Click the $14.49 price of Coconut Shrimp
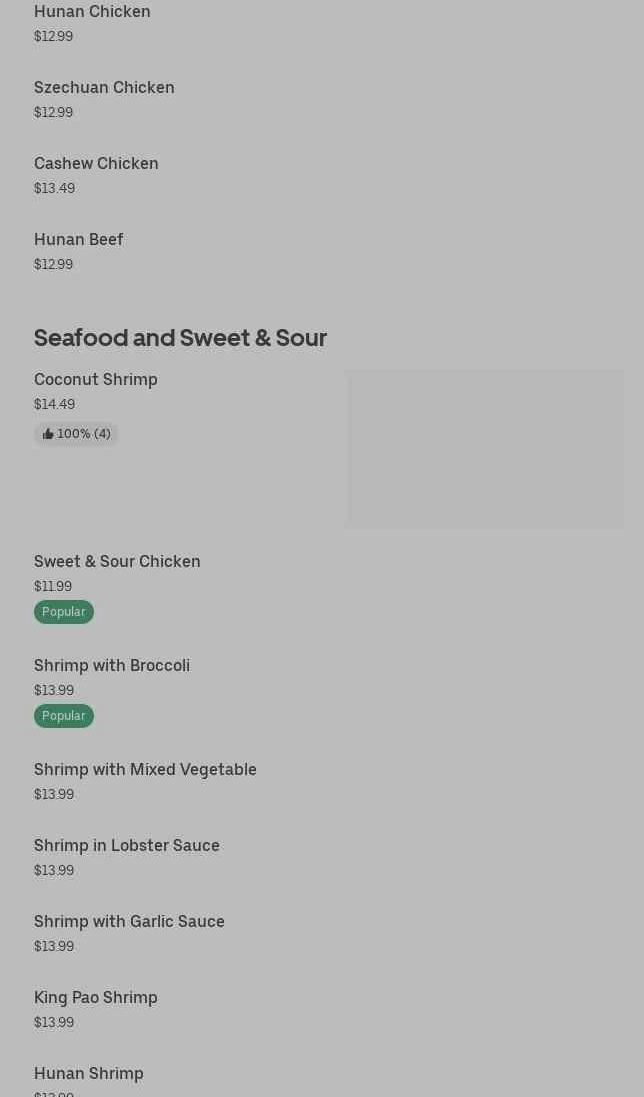Screen dimensions: 644x1097 pos(54,404)
